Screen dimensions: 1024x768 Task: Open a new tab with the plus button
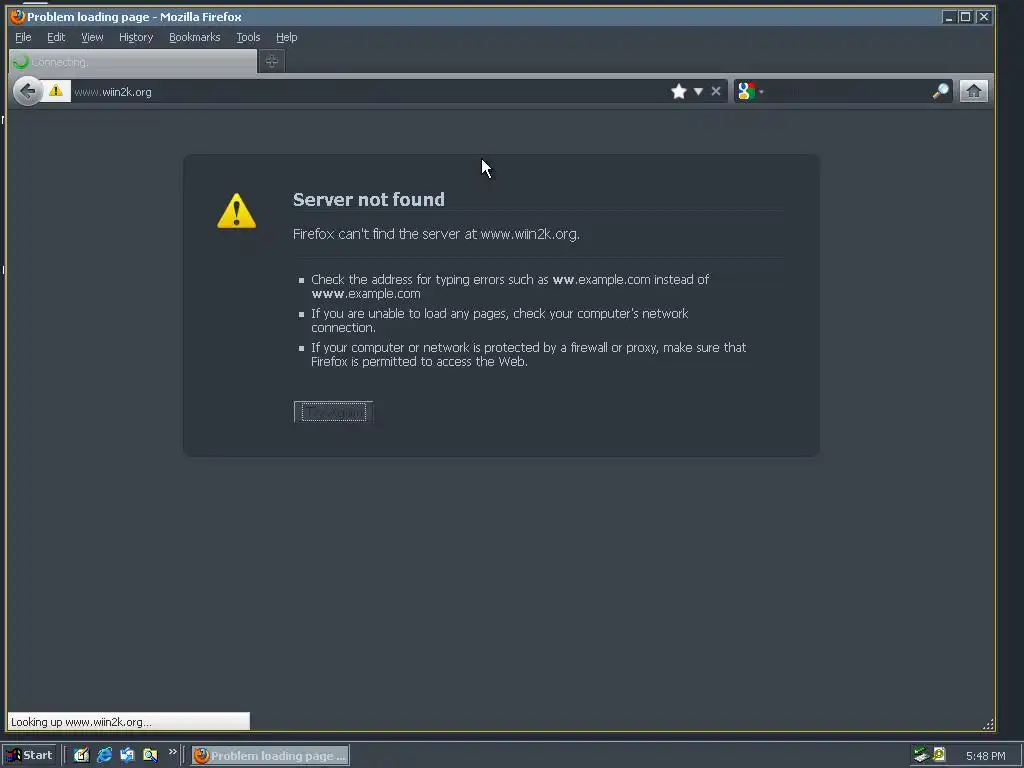[x=272, y=61]
